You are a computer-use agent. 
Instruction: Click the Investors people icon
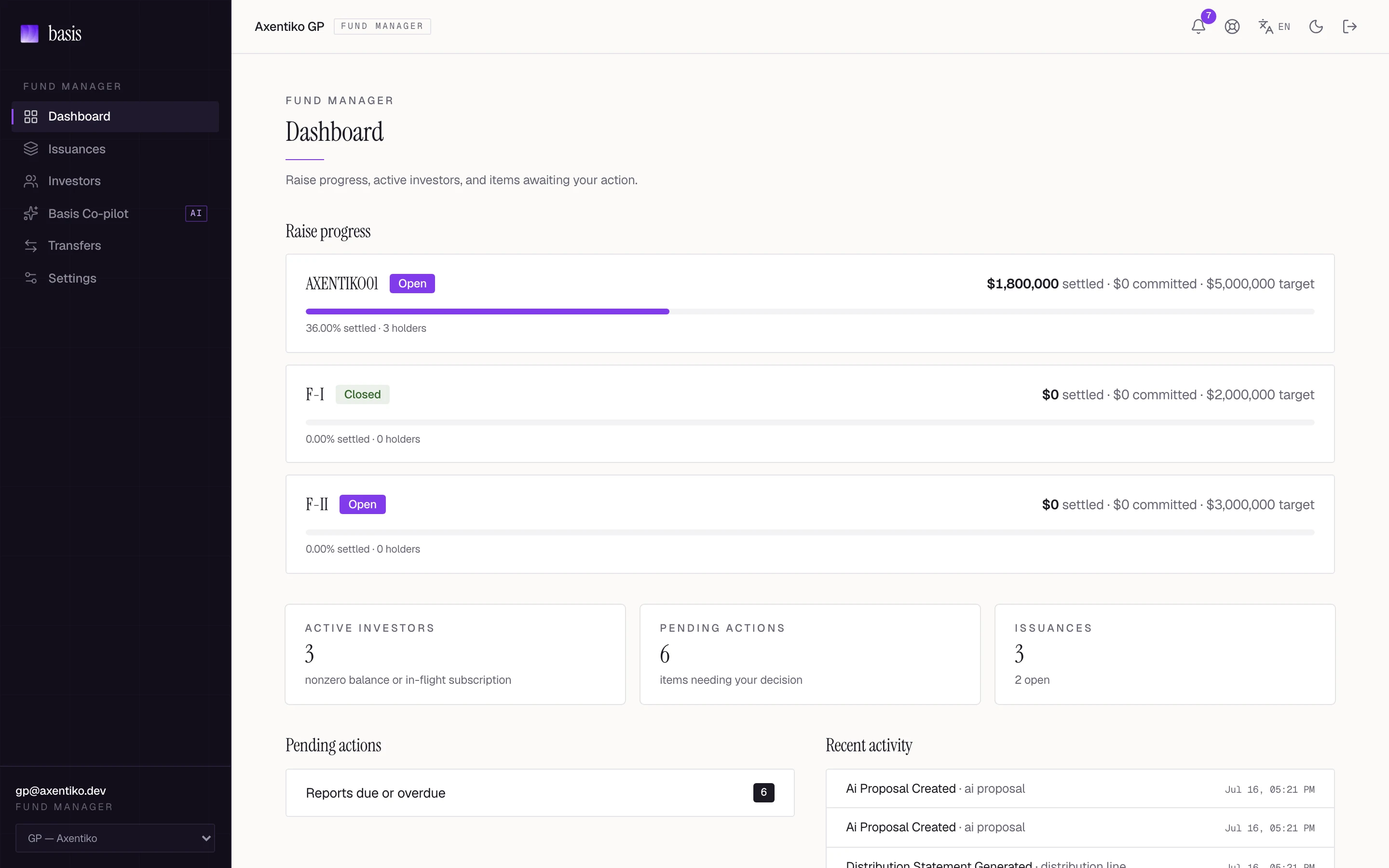31,181
